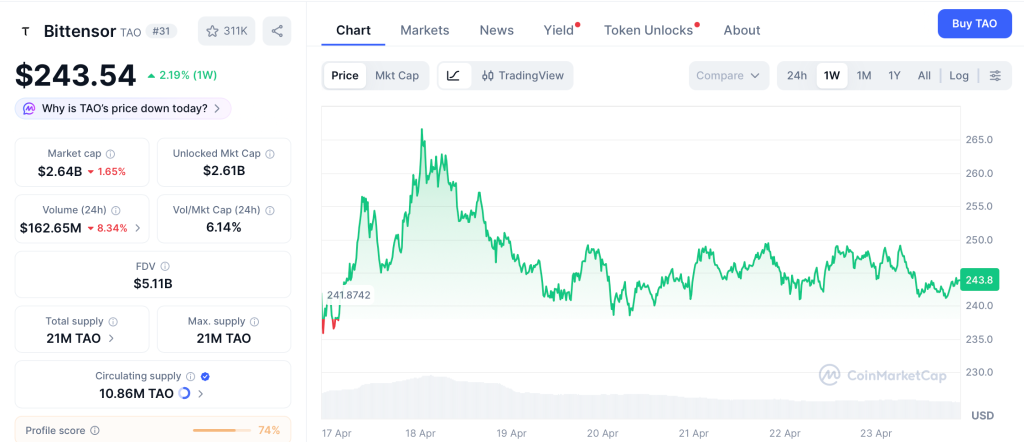The image size is (1024, 442).
Task: Add Bittensor to watchlist via star button
Action: 227,31
